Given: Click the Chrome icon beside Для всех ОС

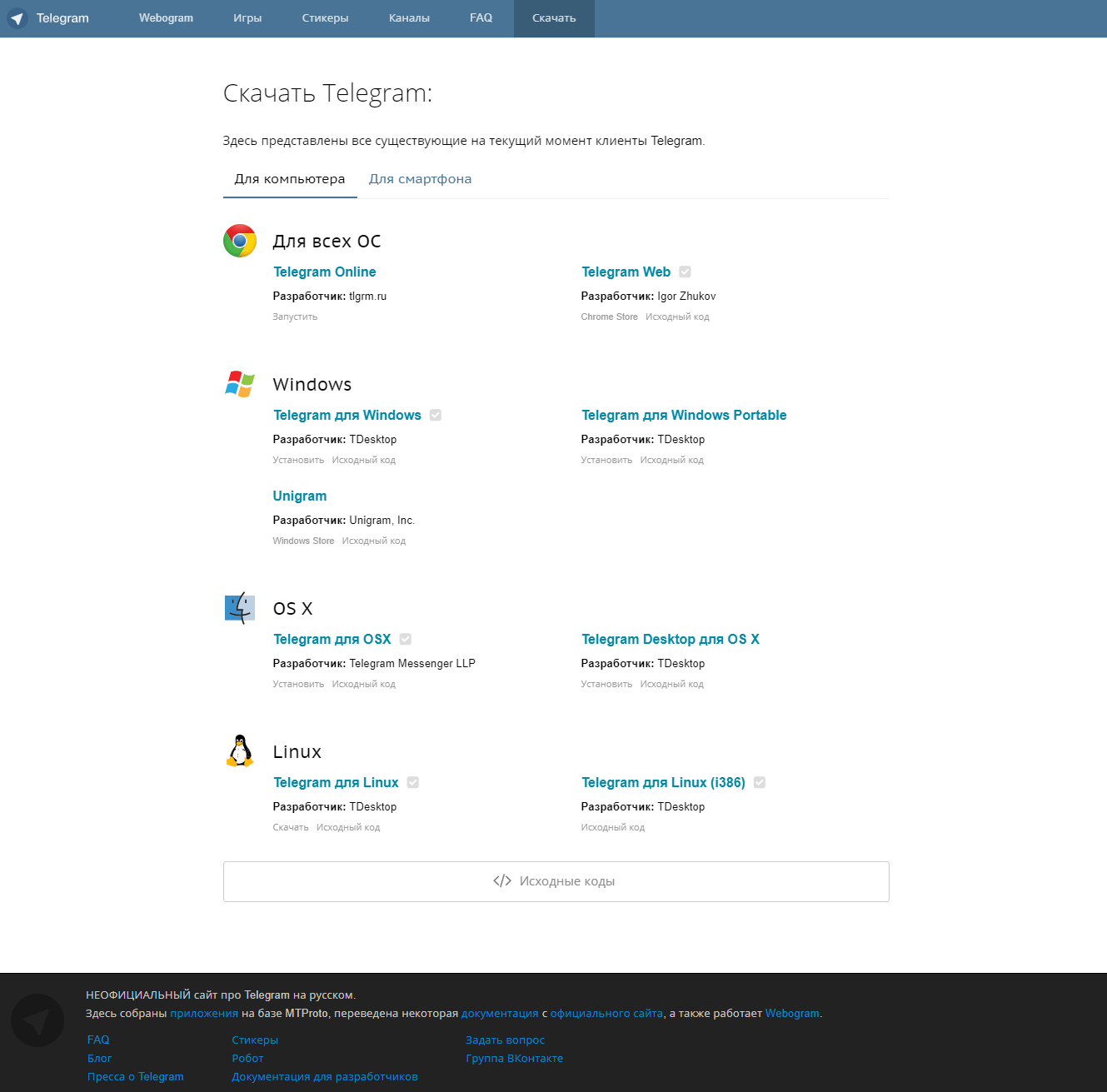Looking at the screenshot, I should coord(240,241).
